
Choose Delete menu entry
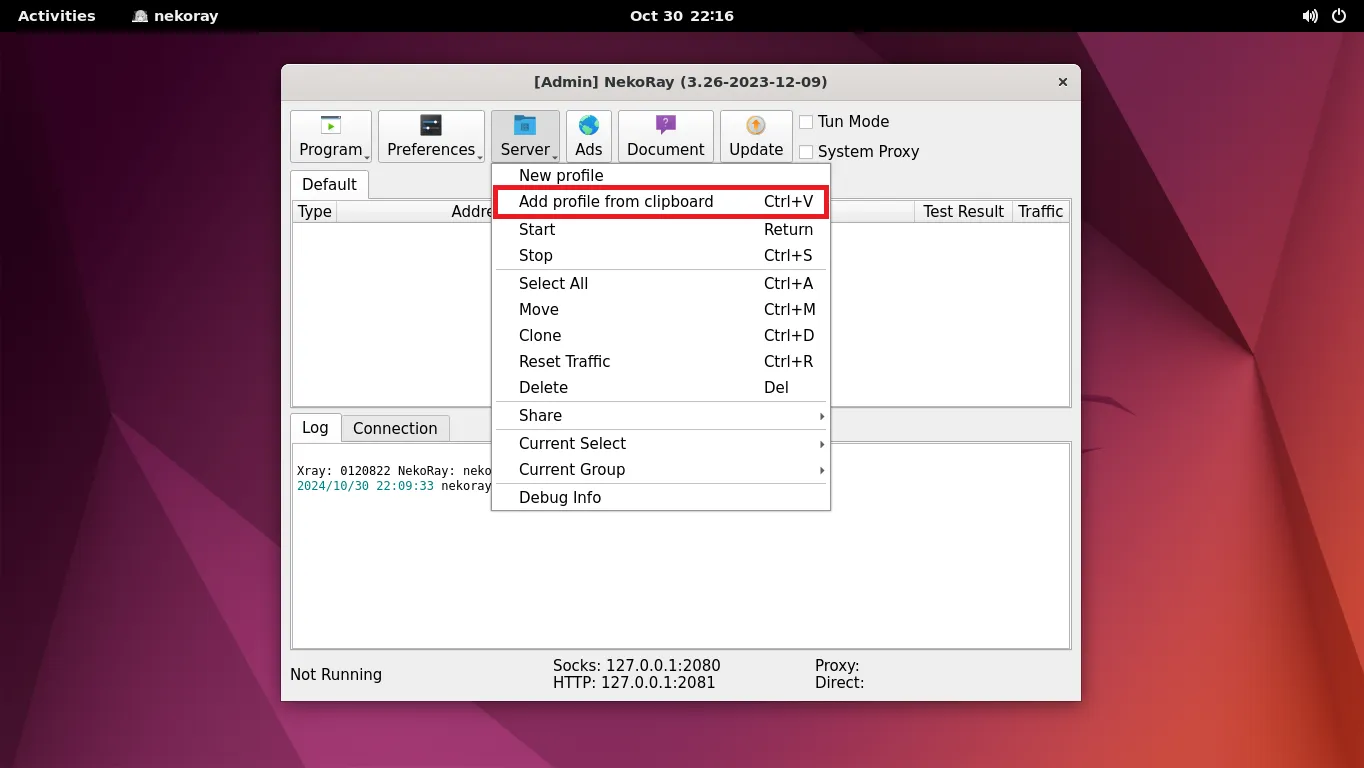[x=661, y=388]
